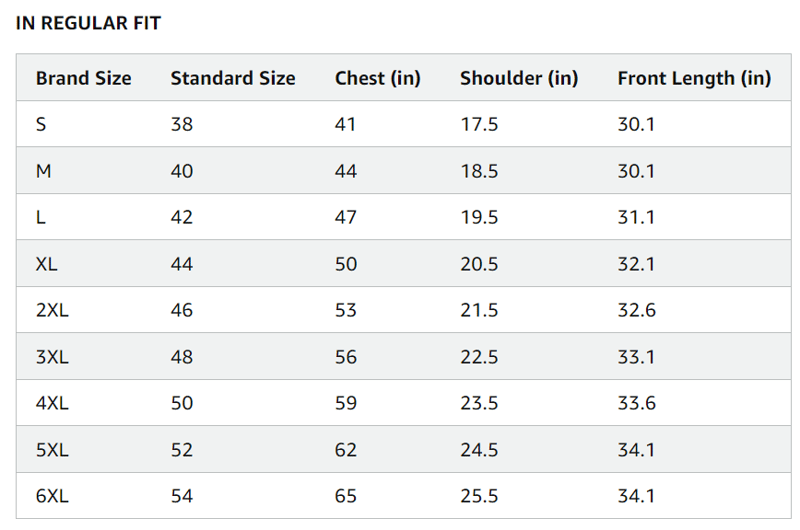
Task: Click the Standard Size column header
Action: pyautogui.click(x=233, y=78)
